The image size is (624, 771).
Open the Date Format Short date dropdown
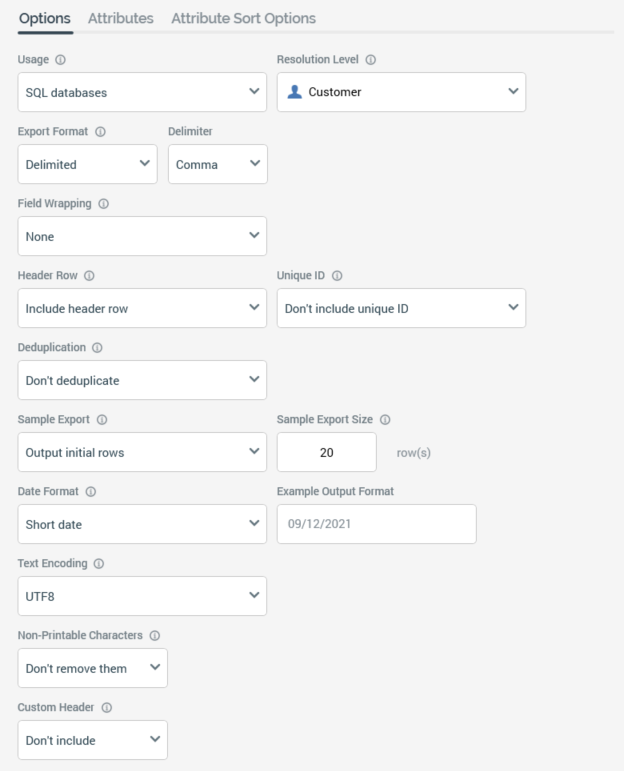(x=142, y=524)
